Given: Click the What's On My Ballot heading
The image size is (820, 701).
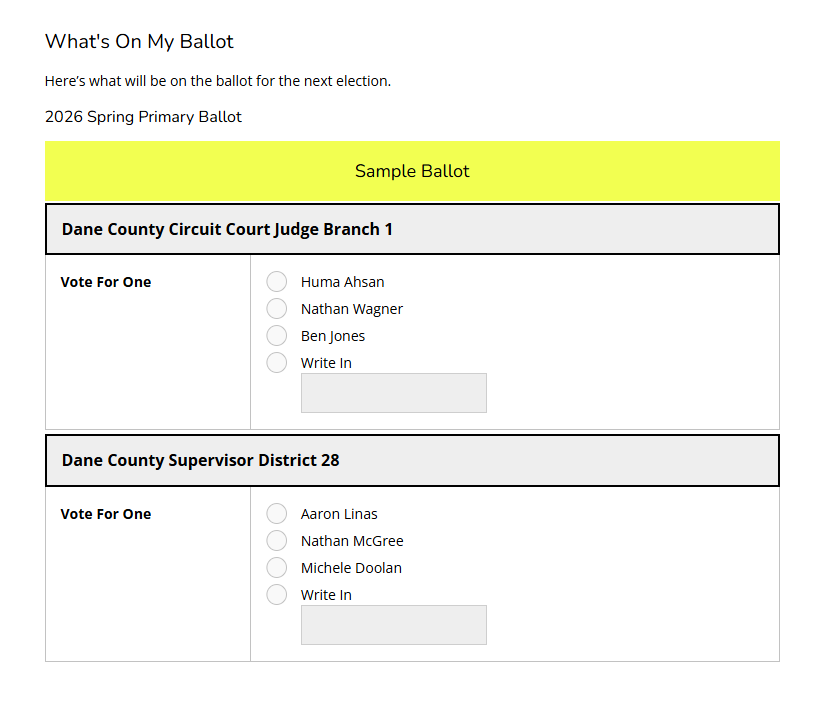Looking at the screenshot, I should coord(139,41).
